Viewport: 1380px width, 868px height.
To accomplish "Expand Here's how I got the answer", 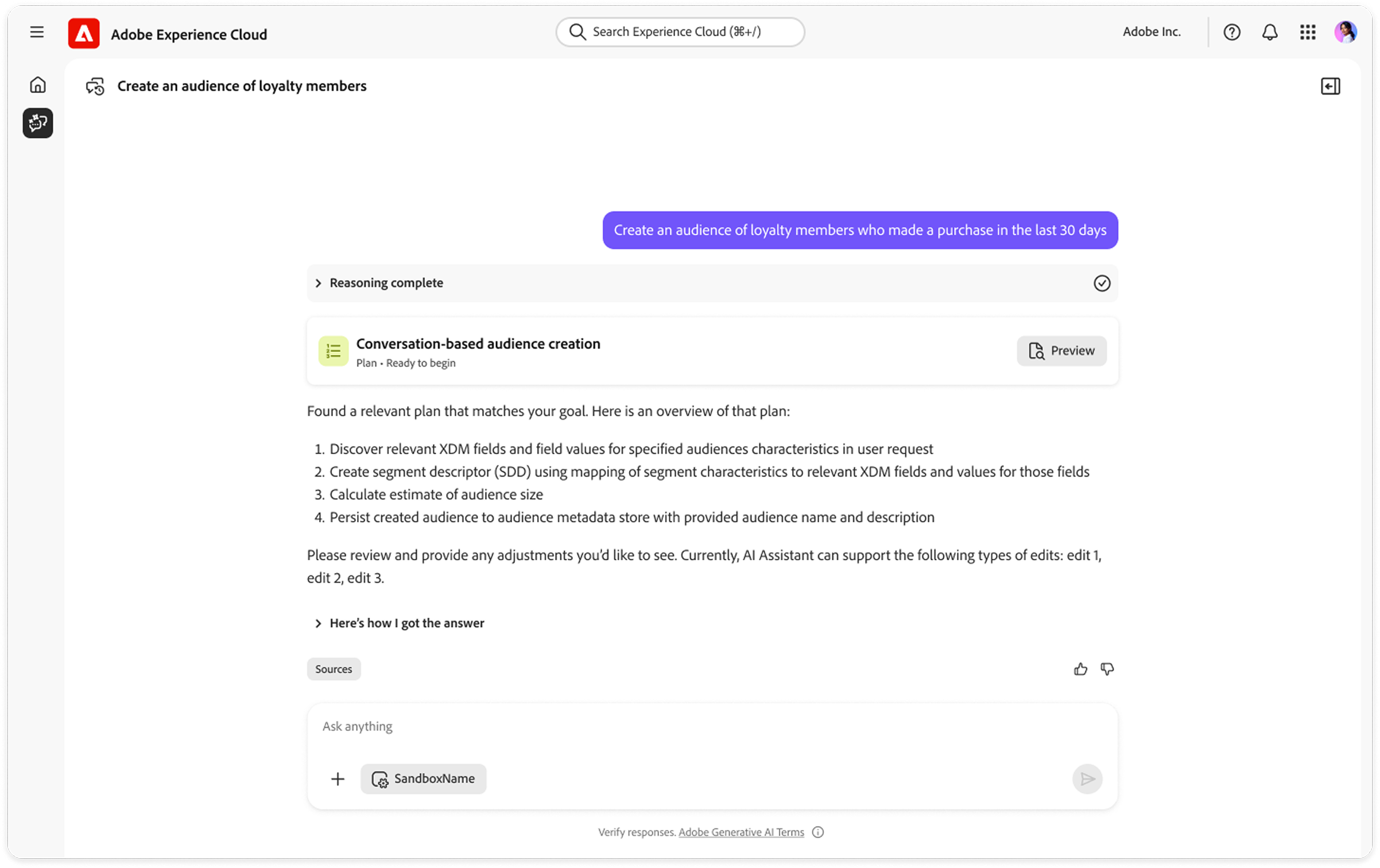I will (400, 623).
